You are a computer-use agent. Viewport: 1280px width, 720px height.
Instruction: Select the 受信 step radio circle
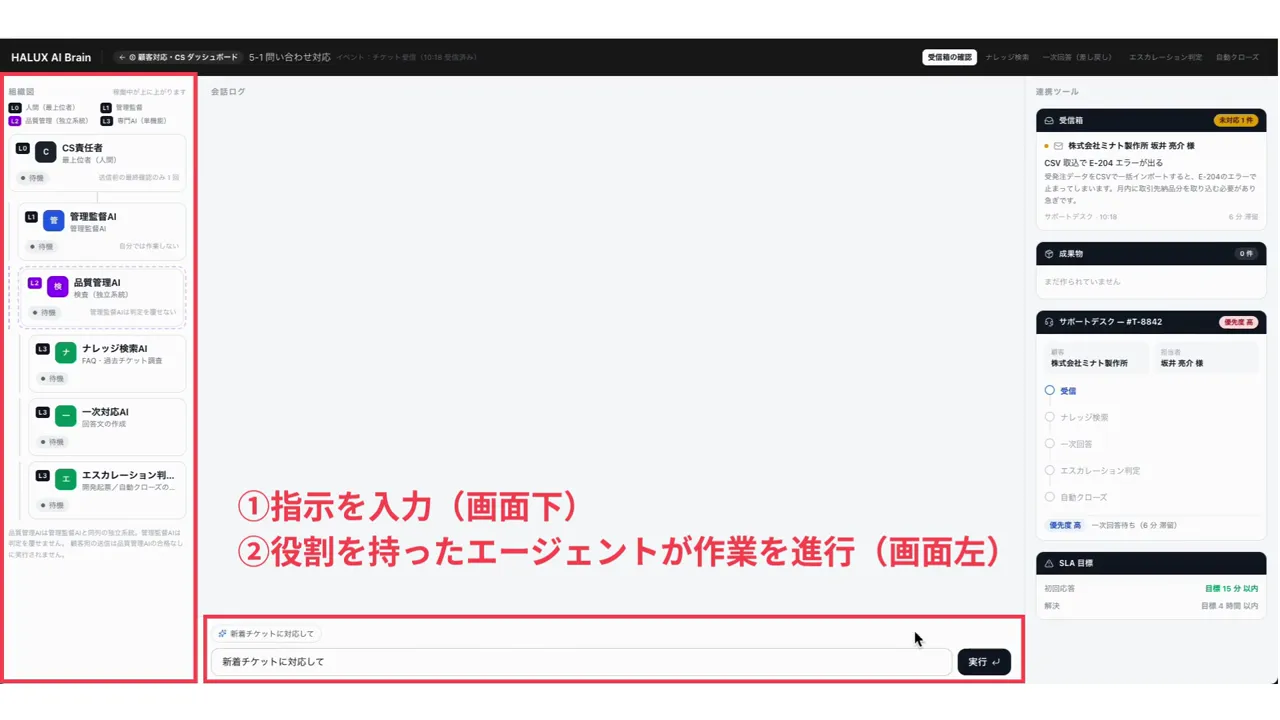(1050, 390)
